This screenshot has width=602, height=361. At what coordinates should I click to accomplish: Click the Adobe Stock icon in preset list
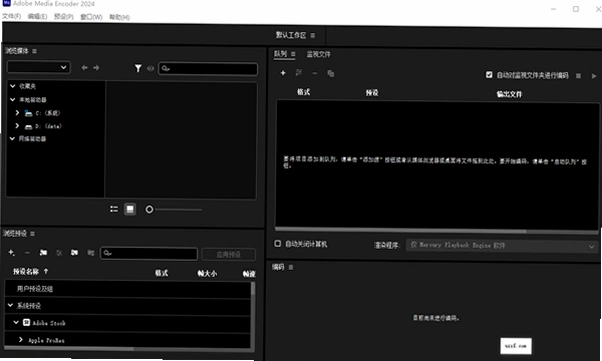tap(26, 322)
